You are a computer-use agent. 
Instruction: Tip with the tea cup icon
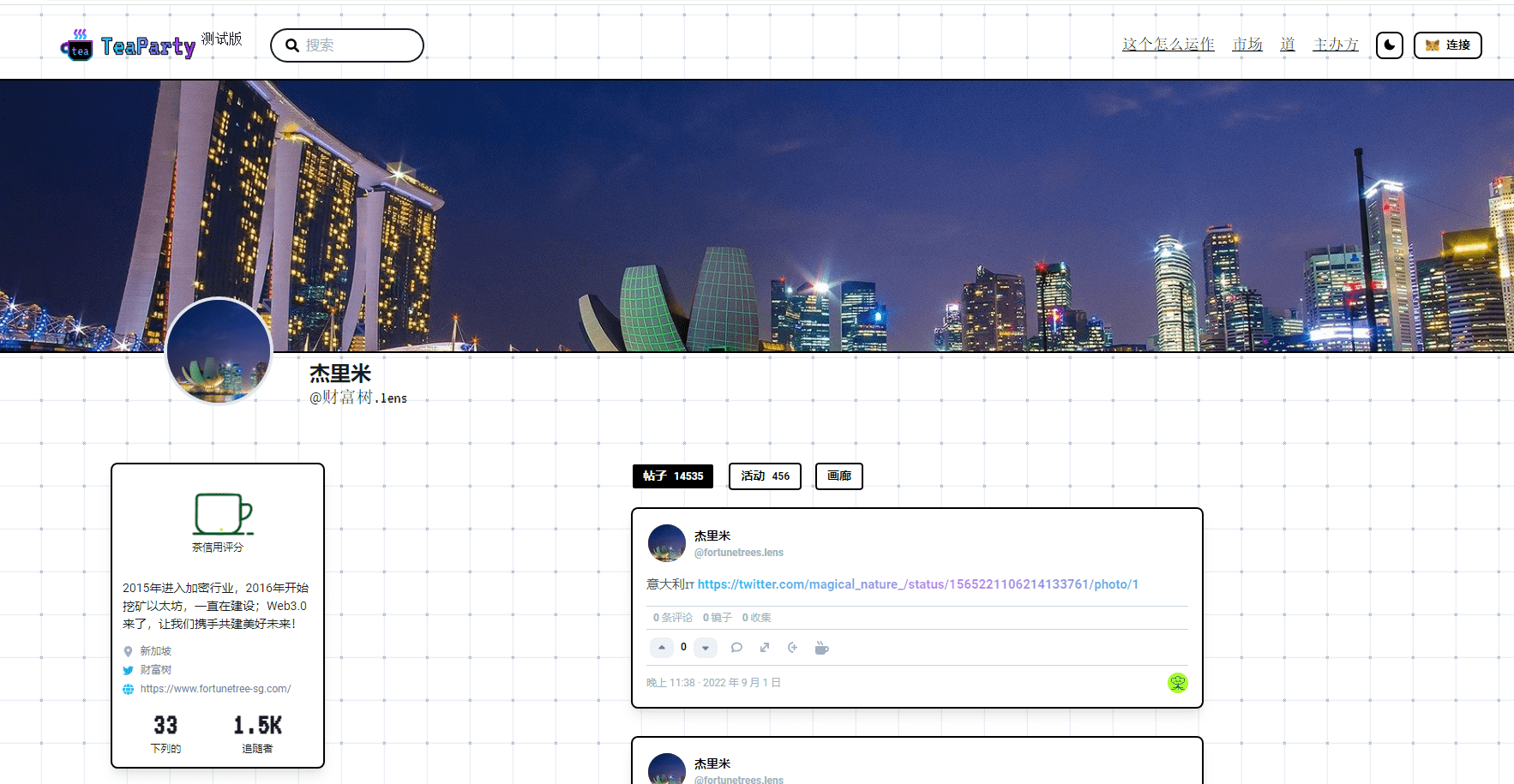point(821,648)
